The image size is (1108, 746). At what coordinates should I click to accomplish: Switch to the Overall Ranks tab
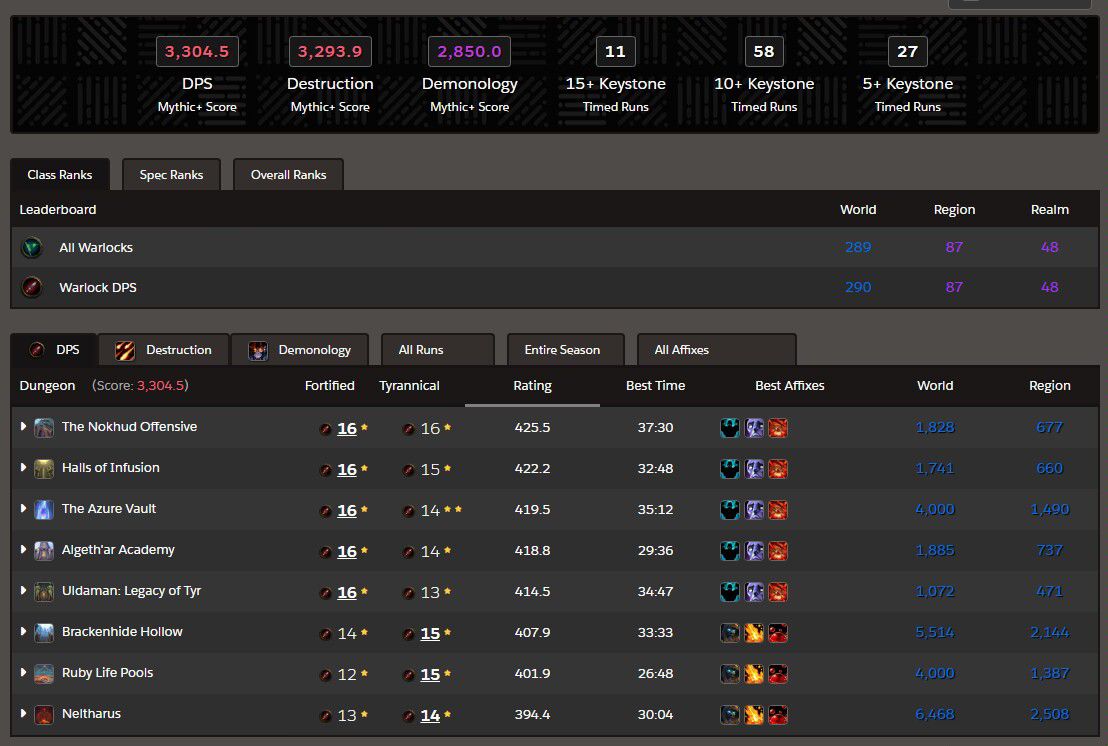click(288, 175)
